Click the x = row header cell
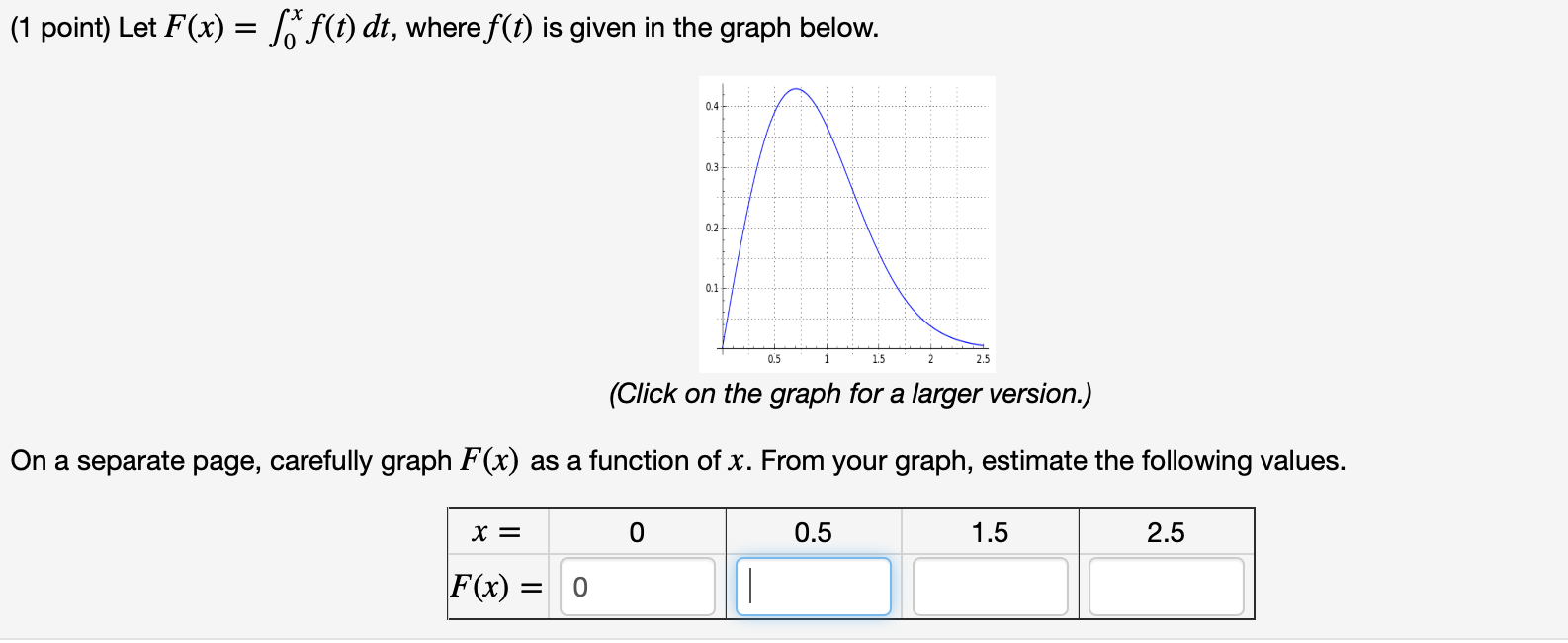The height and width of the screenshot is (643, 1568). pos(494,533)
